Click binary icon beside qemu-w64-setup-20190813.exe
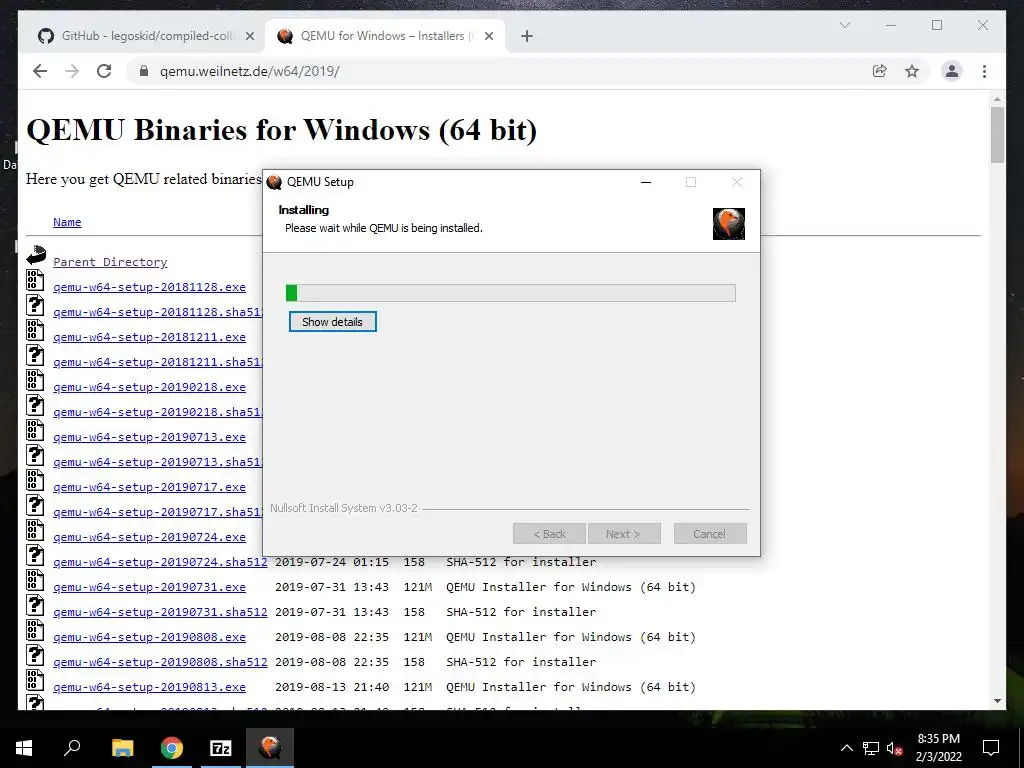The height and width of the screenshot is (768, 1024). (35, 680)
